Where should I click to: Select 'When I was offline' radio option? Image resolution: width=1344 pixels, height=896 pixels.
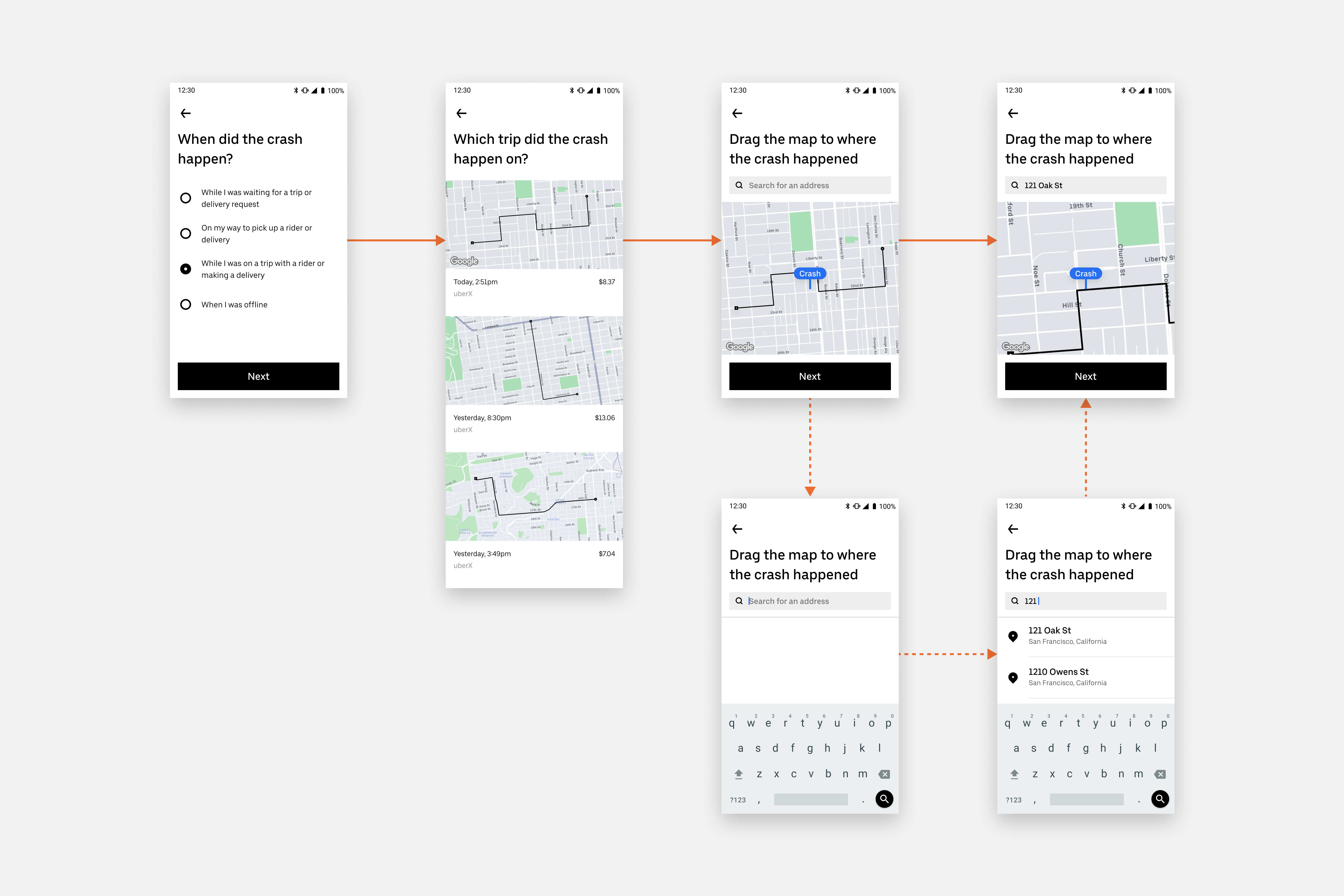pyautogui.click(x=186, y=305)
